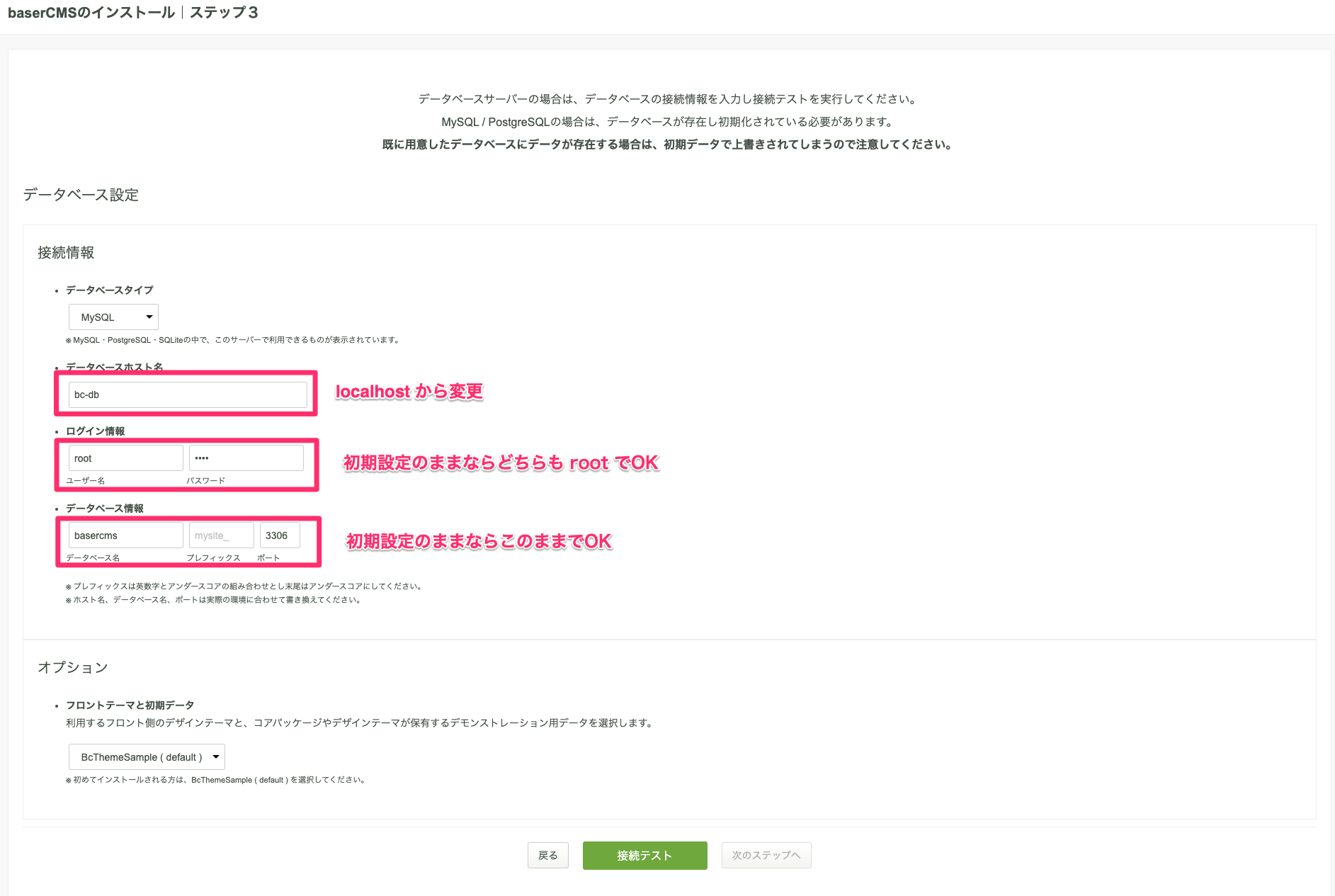The image size is (1335, 896).
Task: Click the データベース設定 heading text
Action: (81, 195)
